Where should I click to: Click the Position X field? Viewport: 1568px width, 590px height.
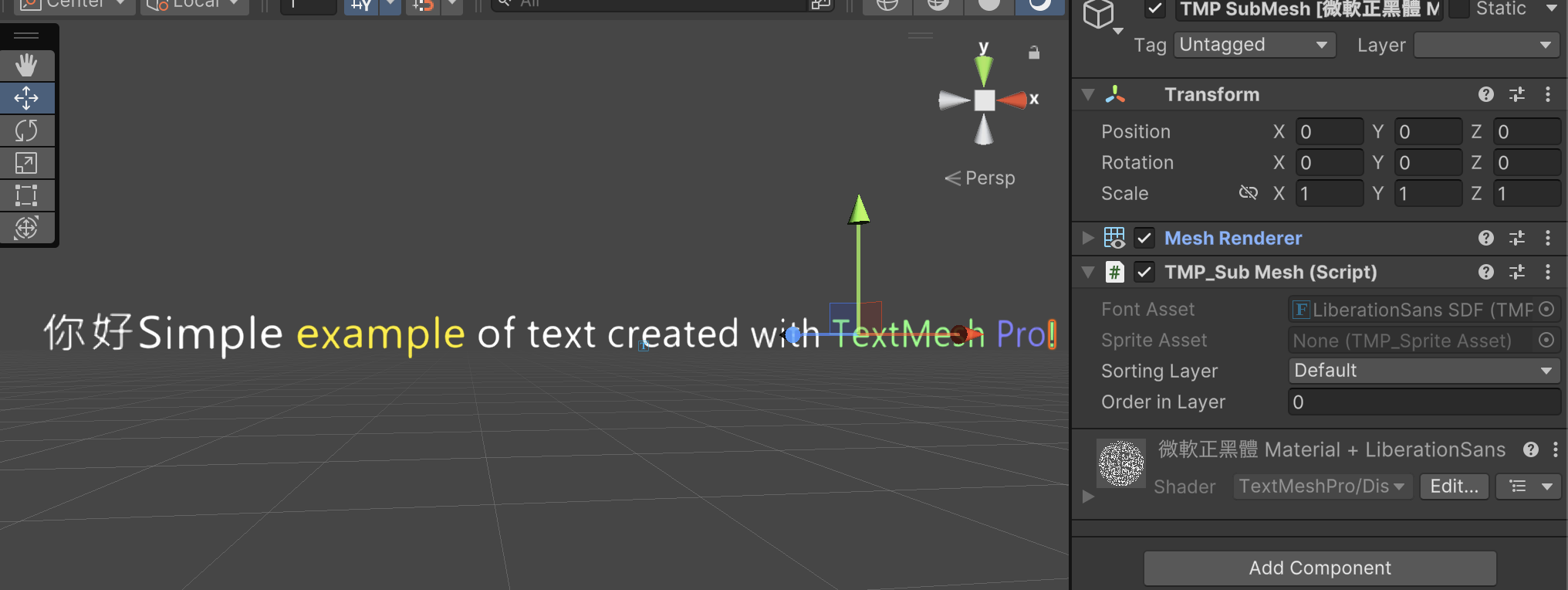coord(1330,131)
